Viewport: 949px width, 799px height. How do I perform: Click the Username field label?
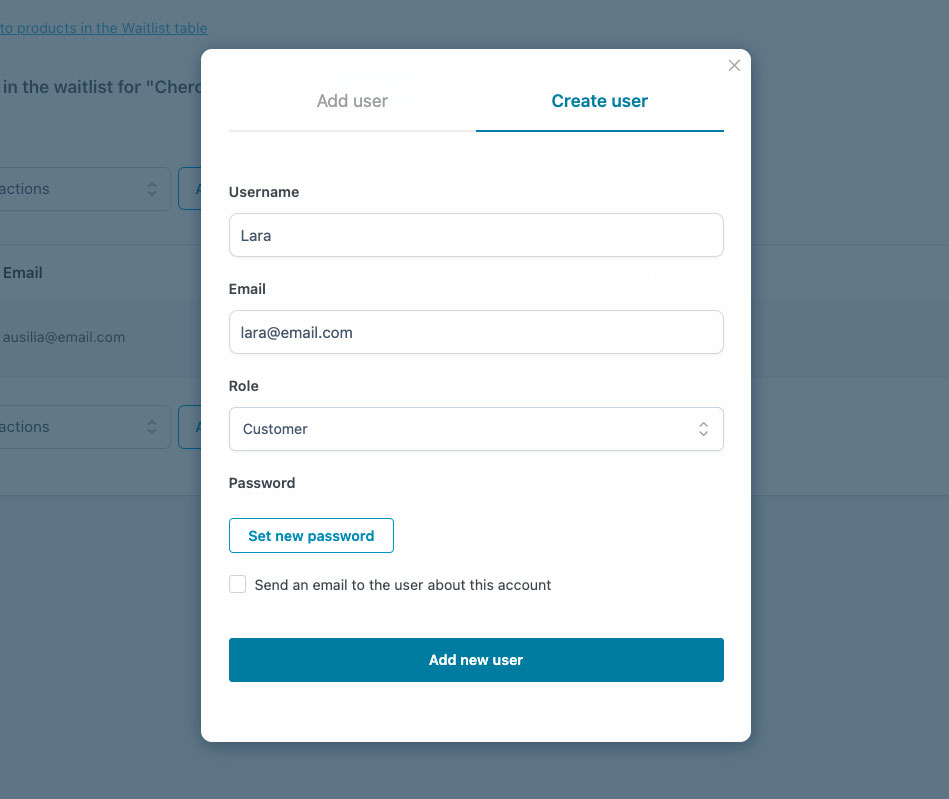(264, 192)
